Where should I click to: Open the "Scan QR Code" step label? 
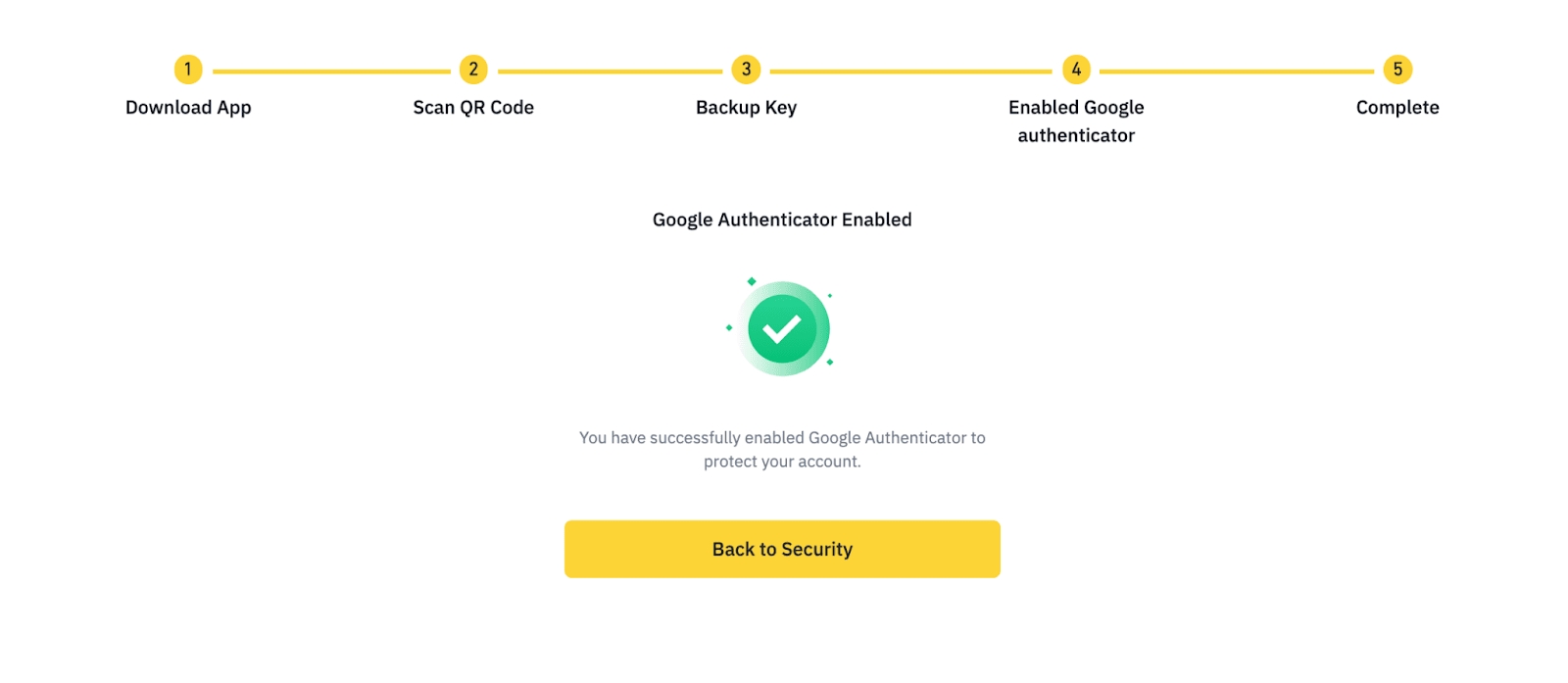[473, 108]
